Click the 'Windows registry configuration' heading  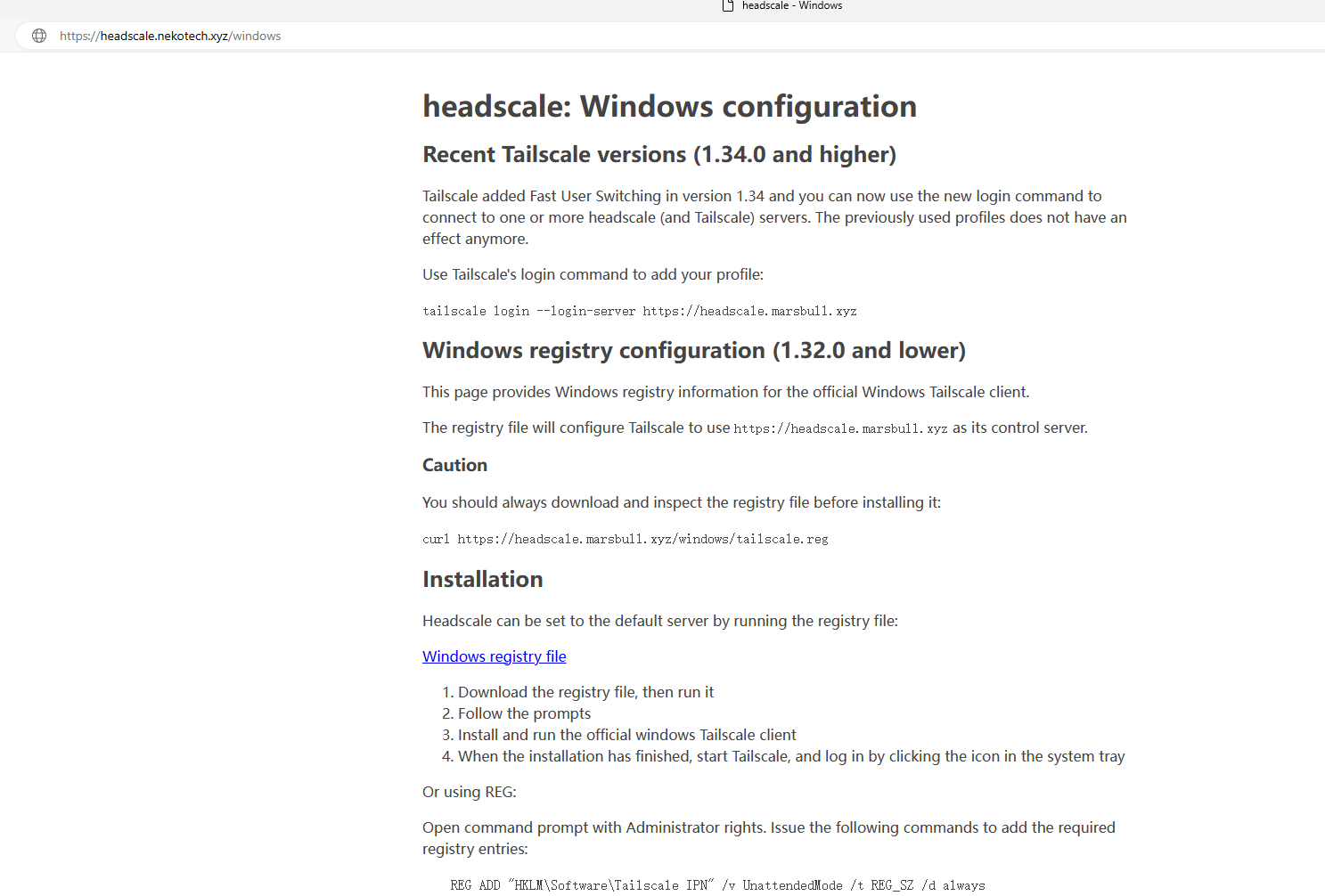[x=693, y=350]
